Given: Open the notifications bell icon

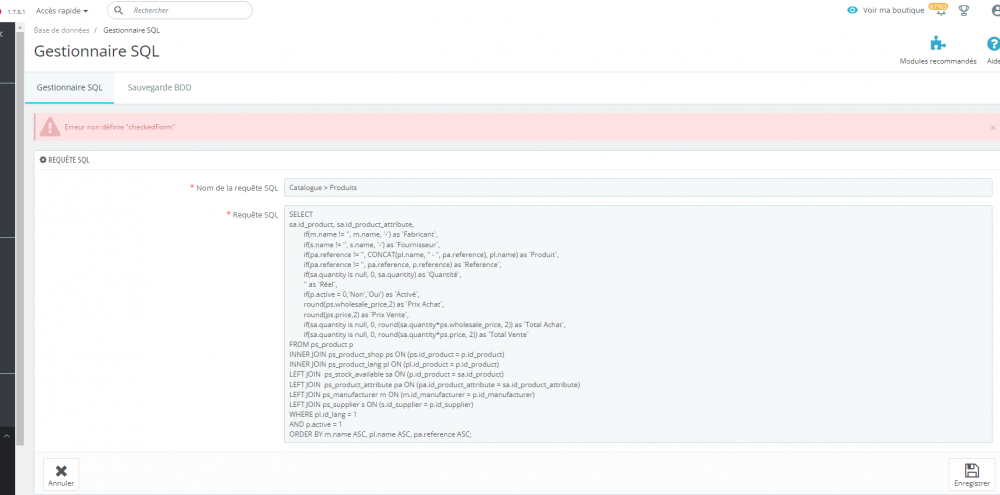Looking at the screenshot, I should 941,10.
